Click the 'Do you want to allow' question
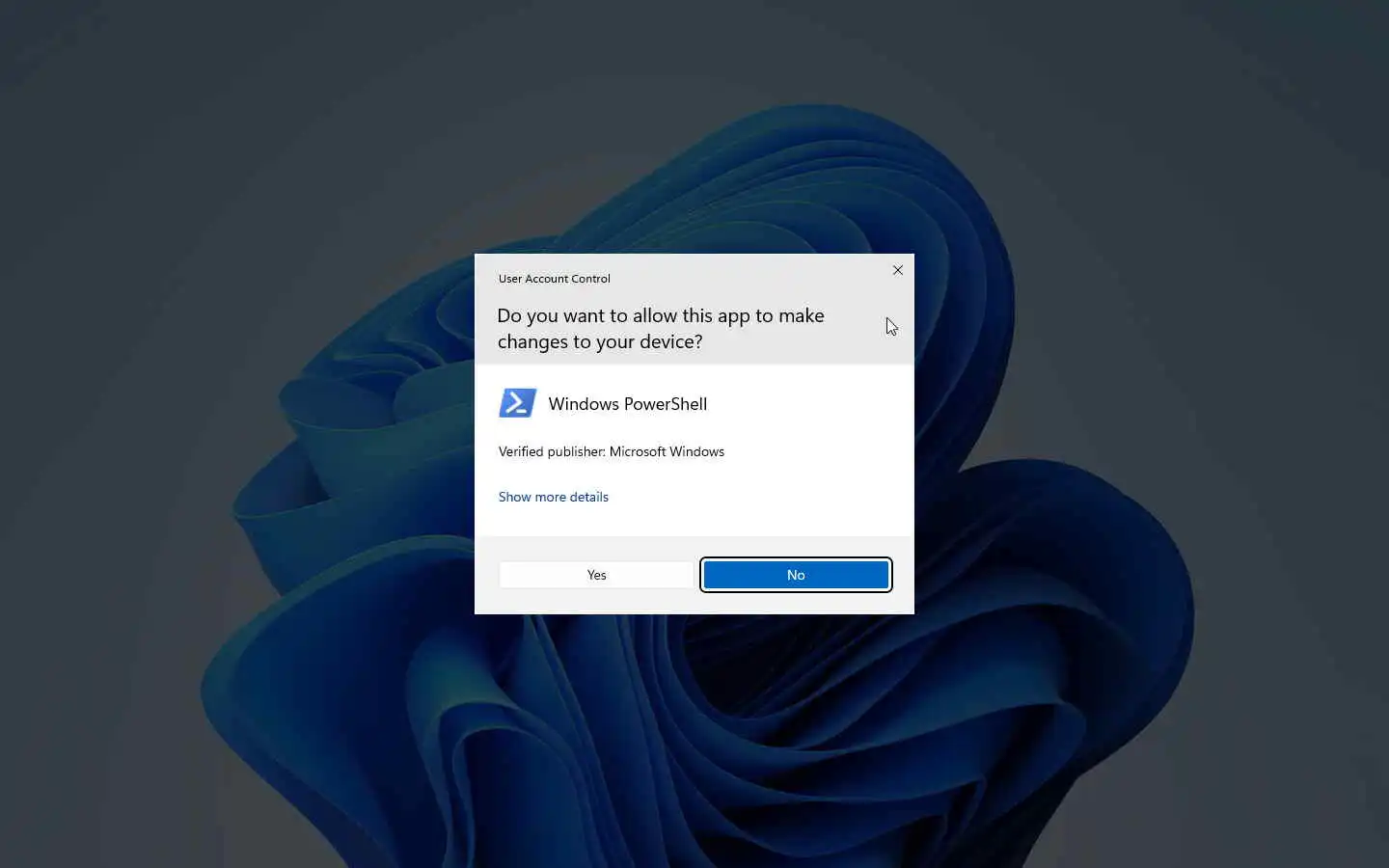Image resolution: width=1389 pixels, height=868 pixels. [661, 329]
